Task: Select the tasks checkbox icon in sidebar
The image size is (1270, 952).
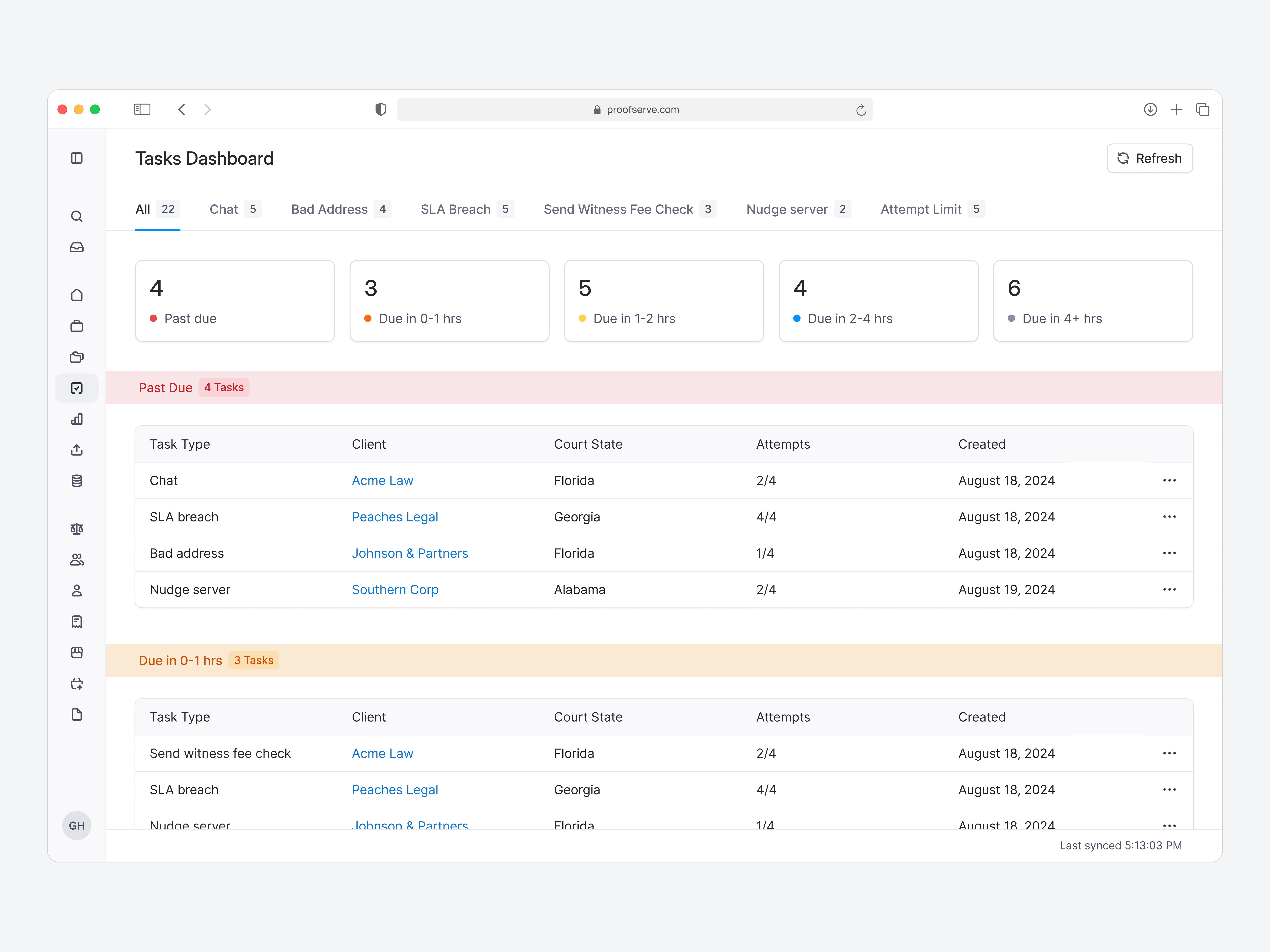Action: [x=77, y=388]
